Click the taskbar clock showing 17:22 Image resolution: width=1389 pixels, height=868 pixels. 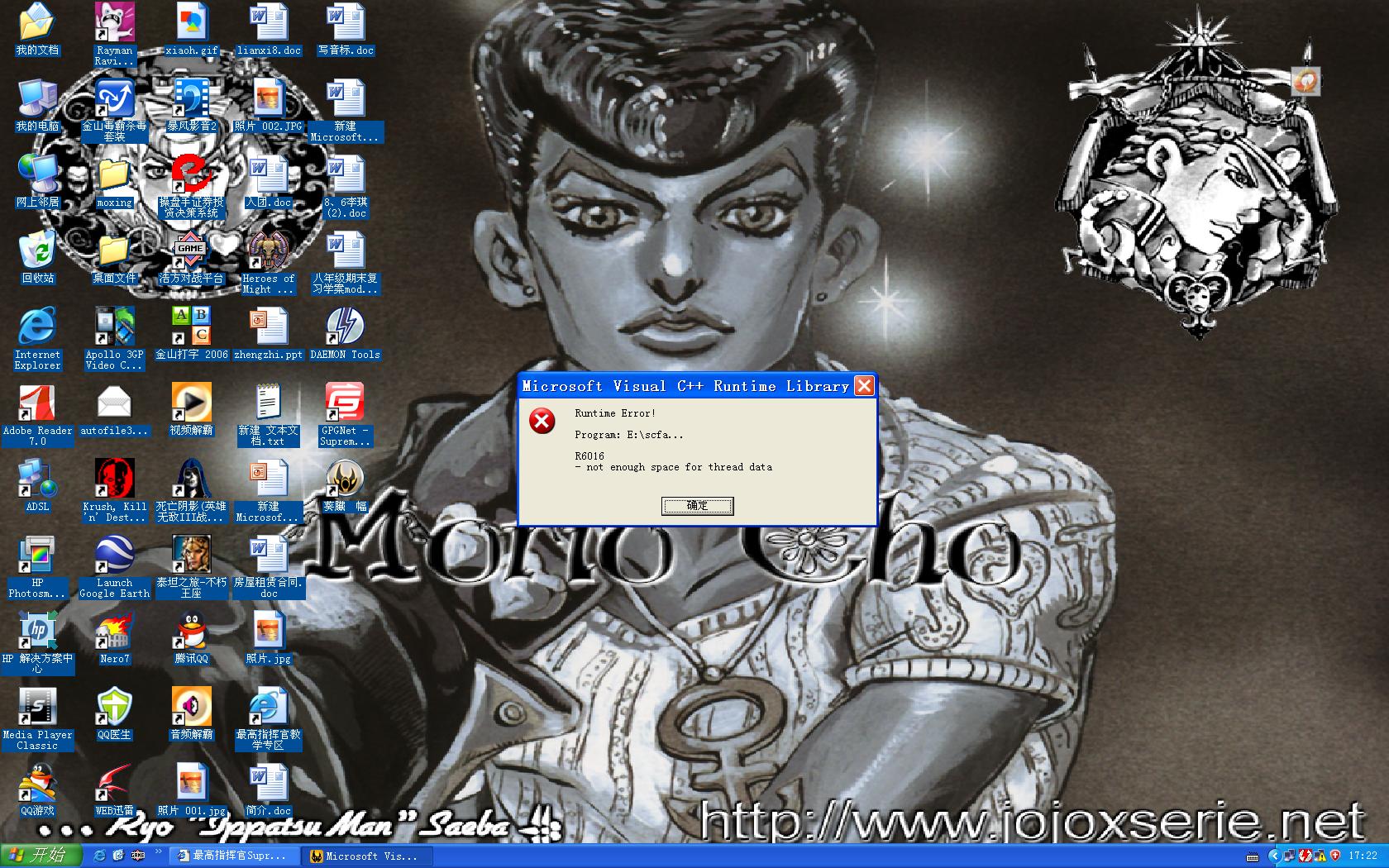(x=1363, y=856)
